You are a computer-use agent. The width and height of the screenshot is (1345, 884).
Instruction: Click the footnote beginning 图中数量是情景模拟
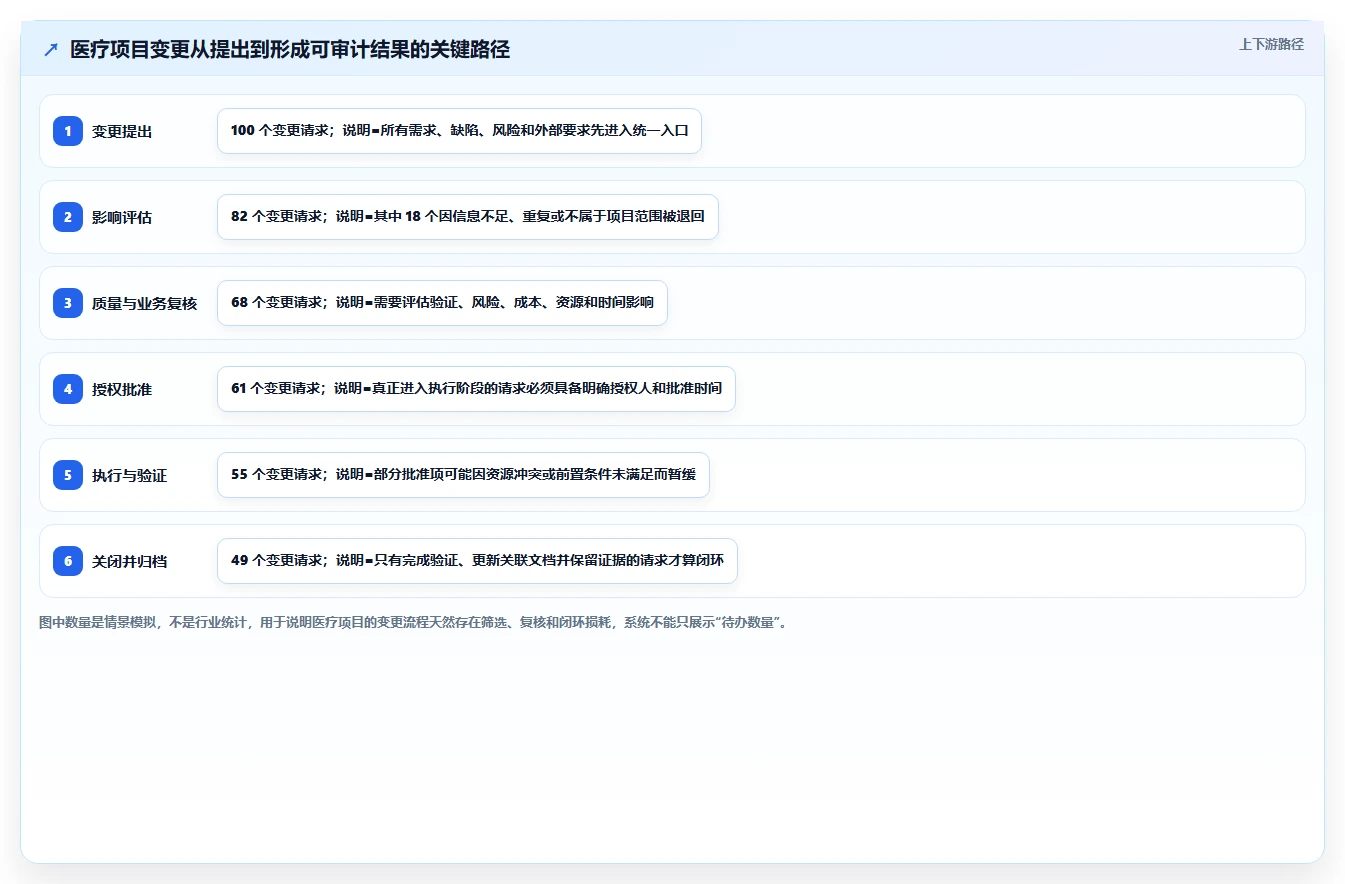413,623
